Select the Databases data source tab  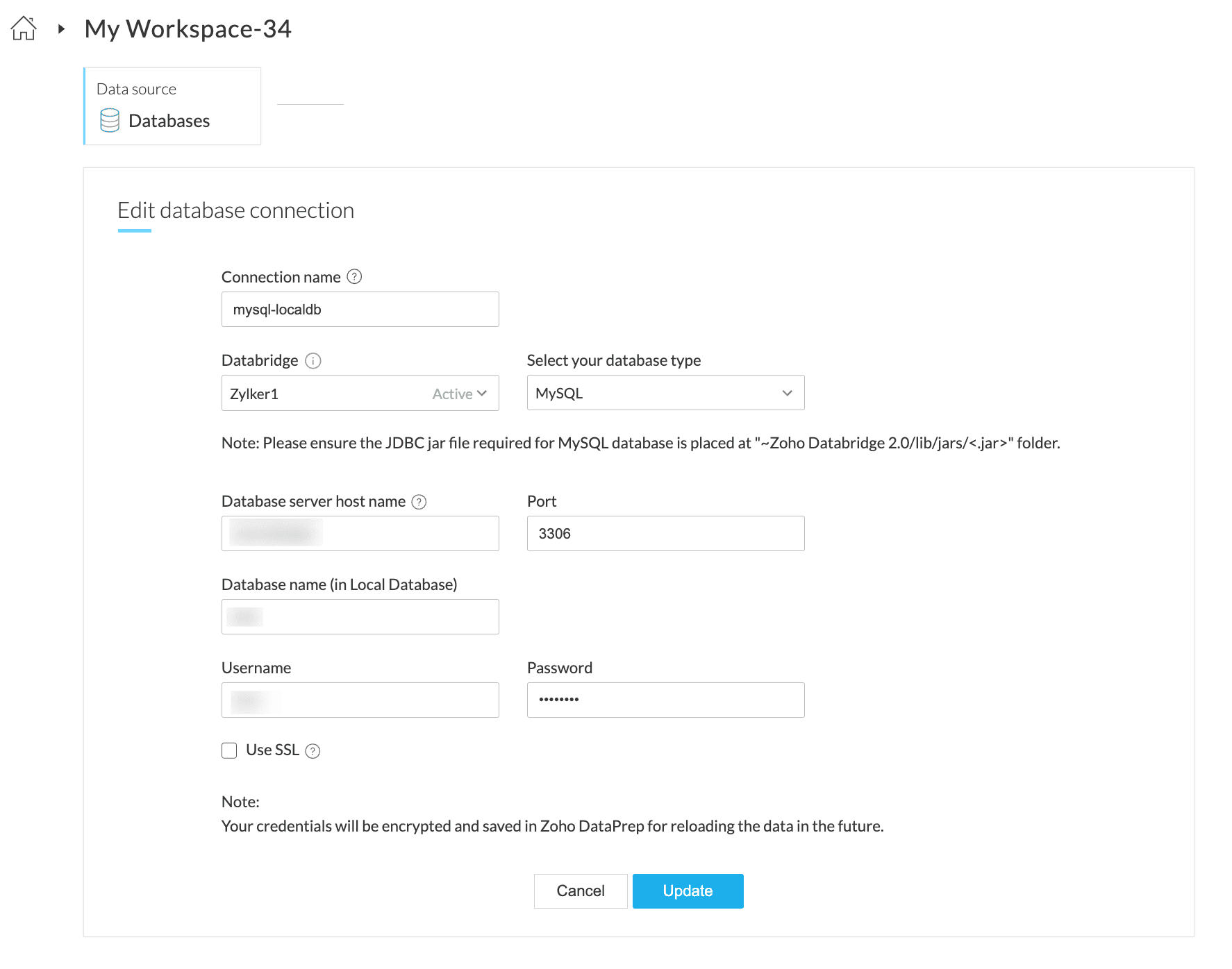172,106
